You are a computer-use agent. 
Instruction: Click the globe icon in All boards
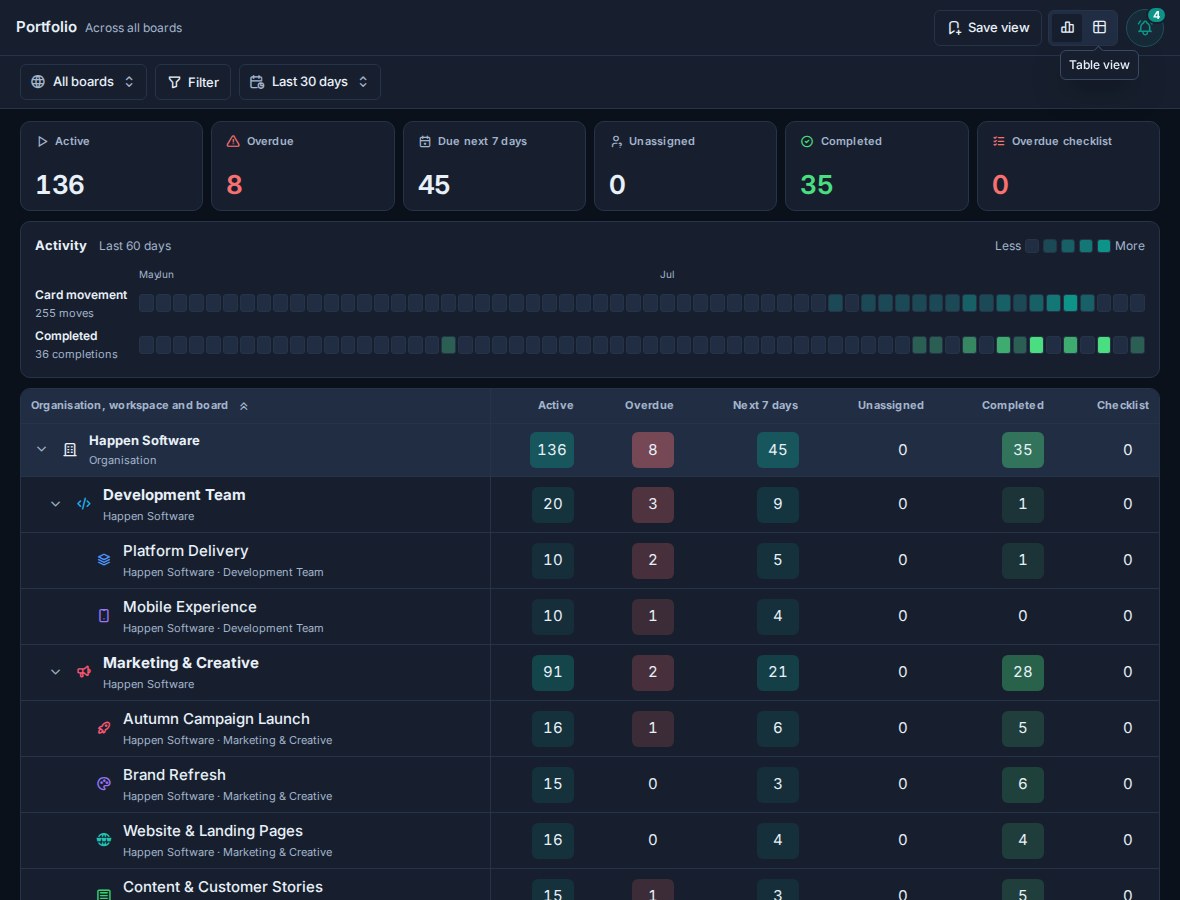click(38, 81)
